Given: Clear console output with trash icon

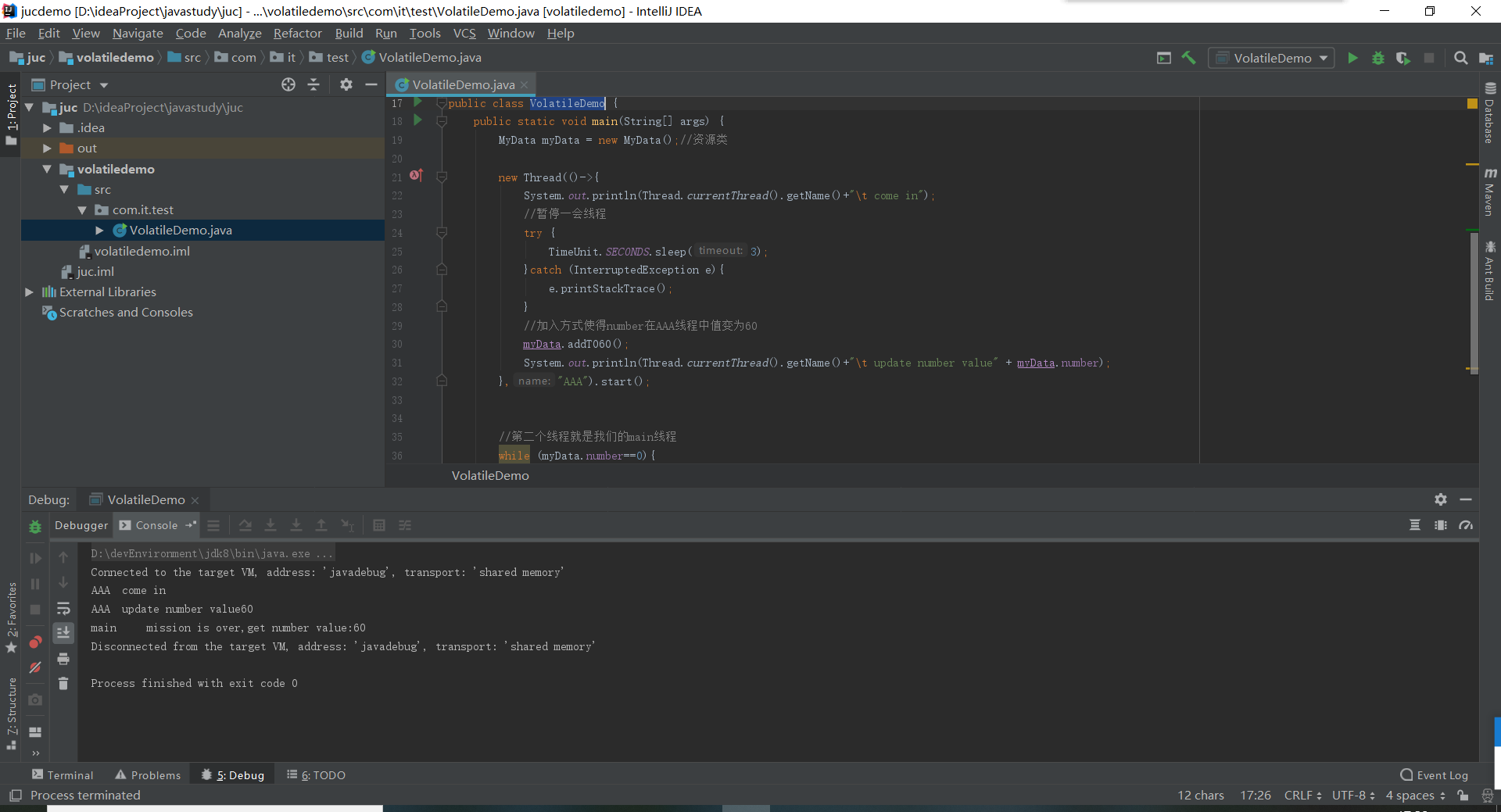Looking at the screenshot, I should point(63,684).
